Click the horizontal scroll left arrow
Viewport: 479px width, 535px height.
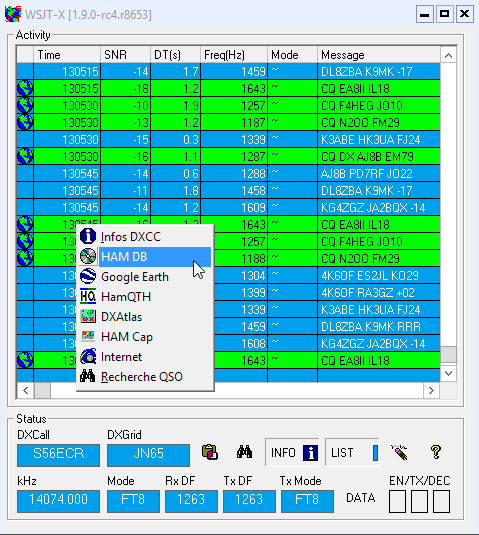[25, 390]
